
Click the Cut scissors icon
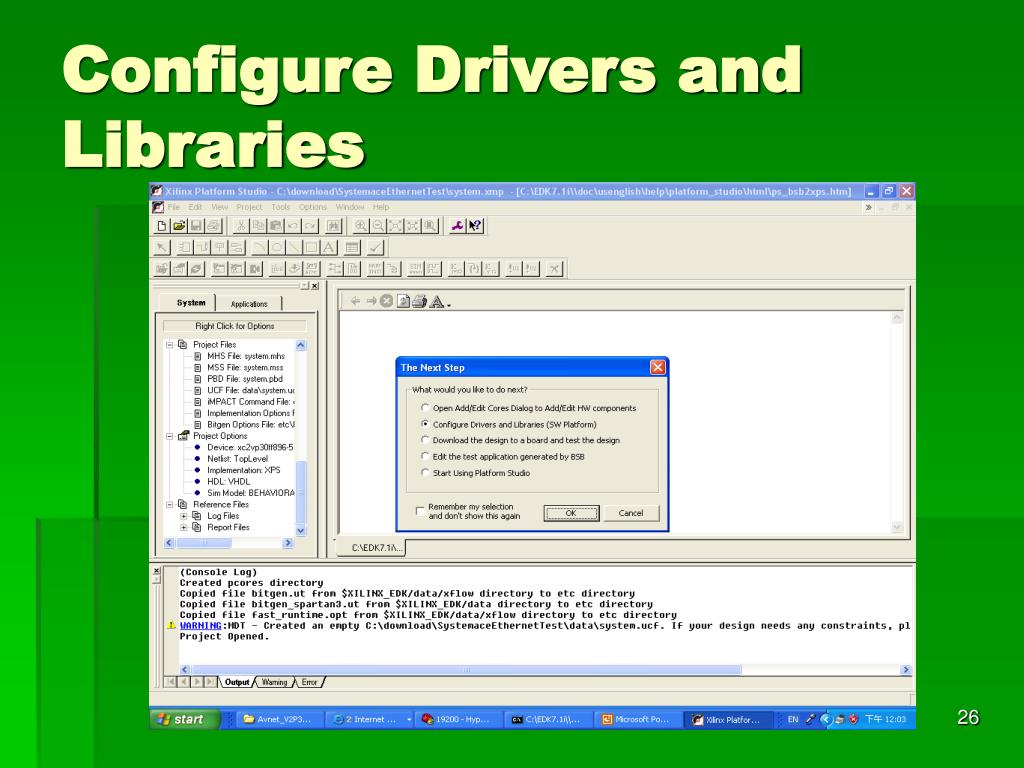(241, 226)
